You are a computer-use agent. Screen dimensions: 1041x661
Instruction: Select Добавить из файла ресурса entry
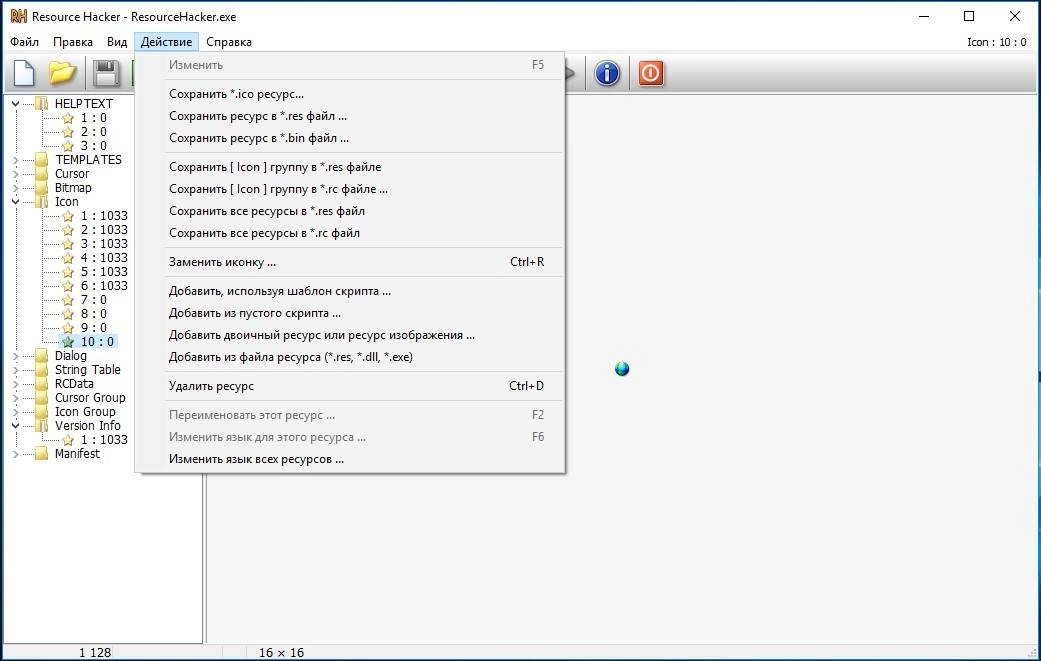pos(350,357)
